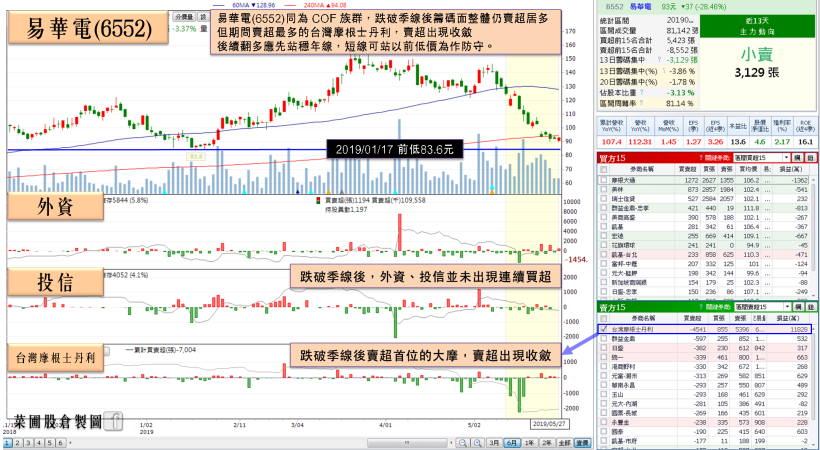
Task: Click help icon next to 佔股本比重
Action: [642, 92]
